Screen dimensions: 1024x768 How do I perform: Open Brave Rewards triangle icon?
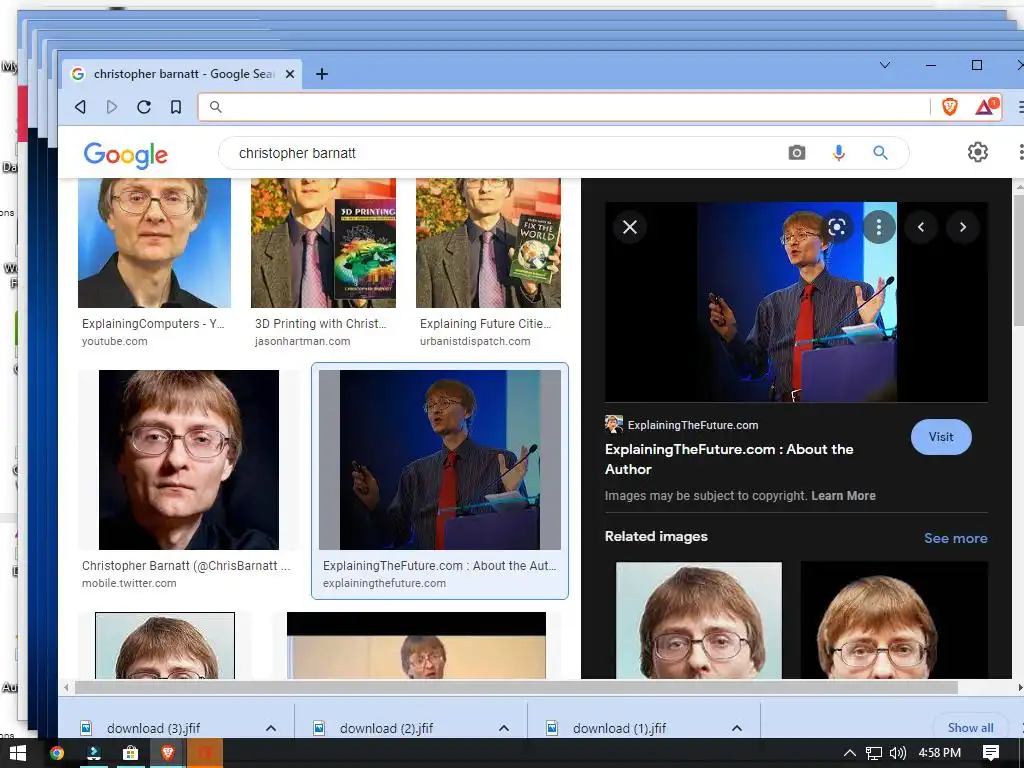point(986,106)
